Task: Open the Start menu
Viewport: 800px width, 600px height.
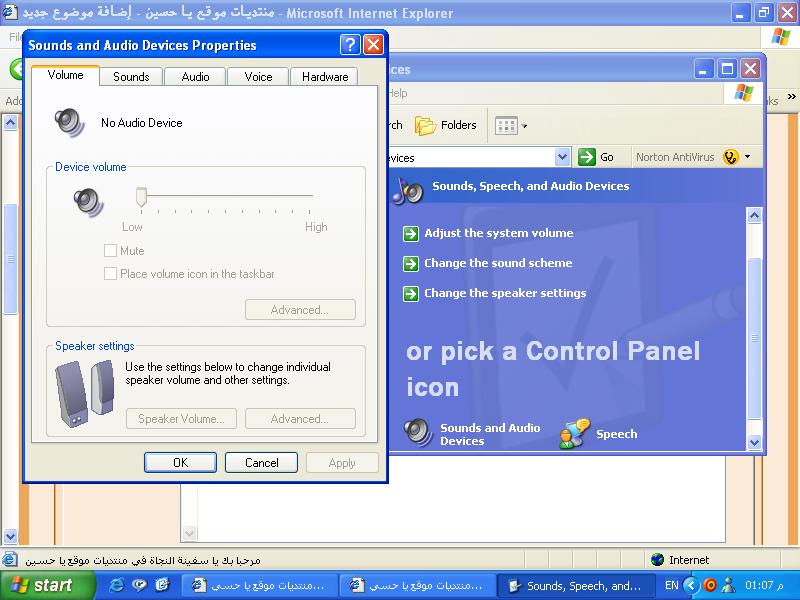Action: [x=47, y=585]
